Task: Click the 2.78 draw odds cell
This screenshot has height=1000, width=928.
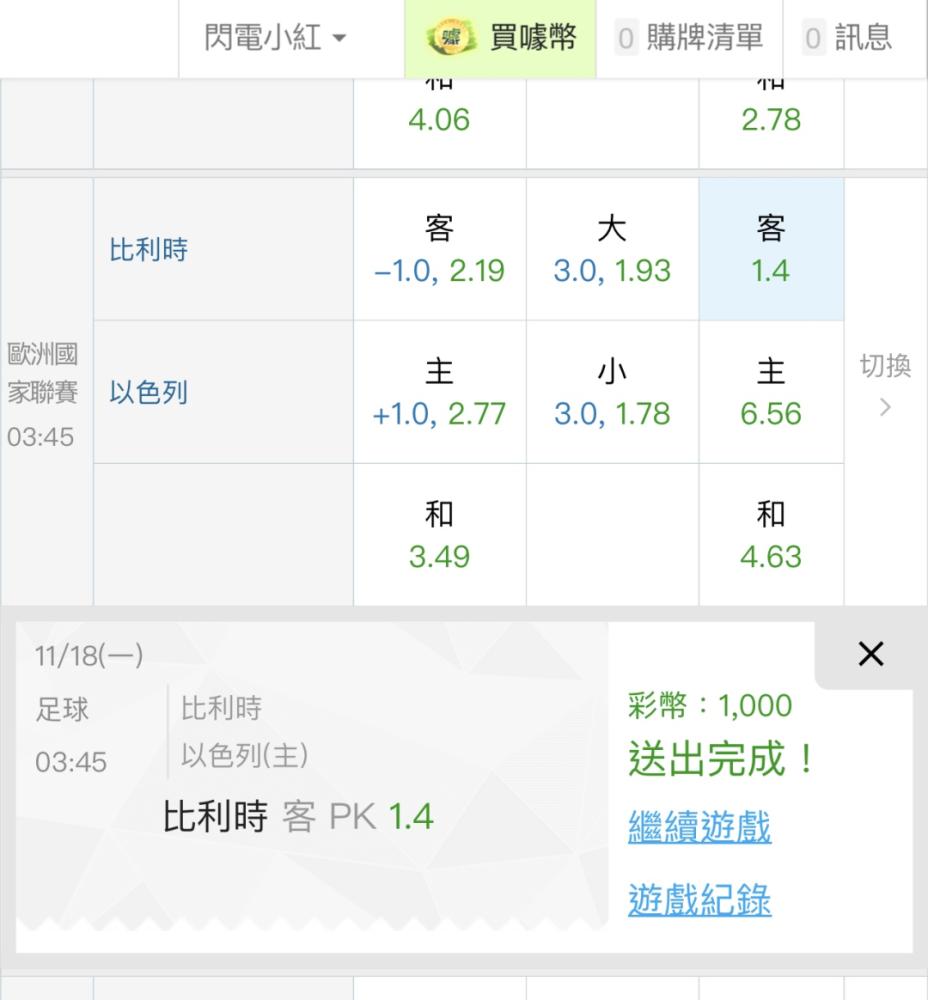Action: click(771, 123)
